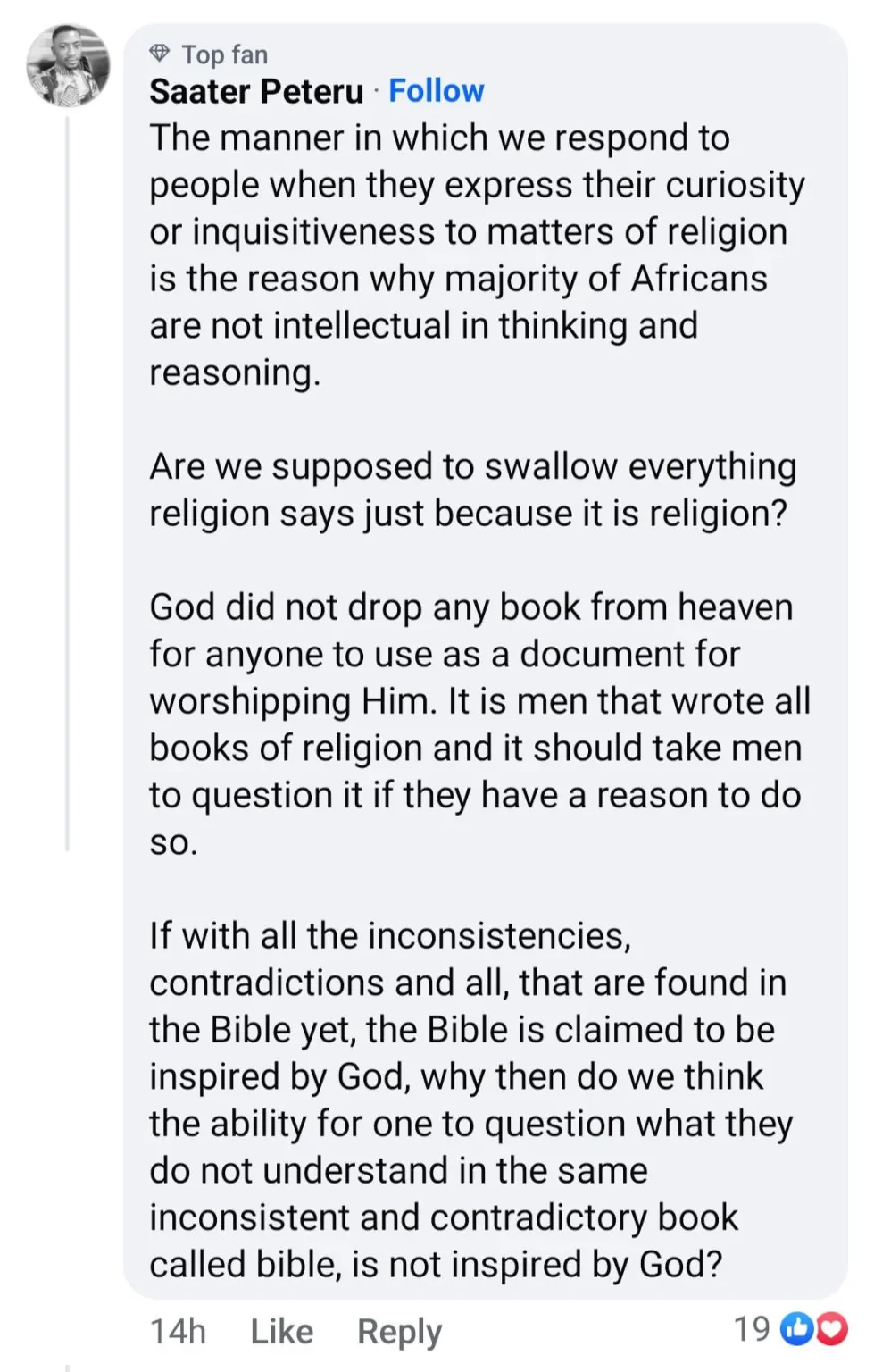Follow Saater Peteru
874x1372 pixels.
point(437,90)
